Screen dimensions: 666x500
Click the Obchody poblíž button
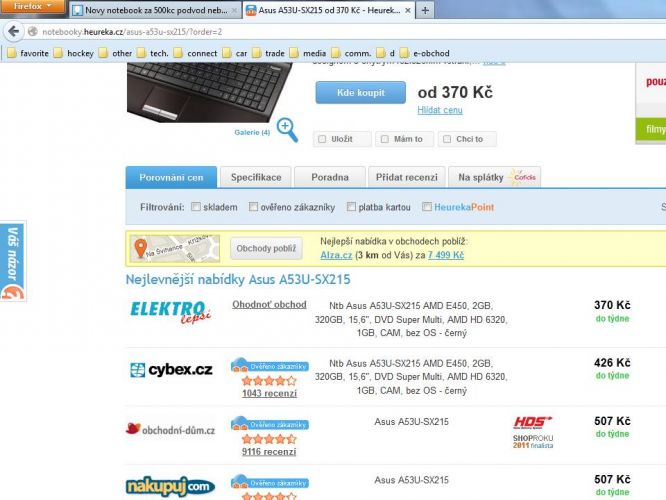266,249
